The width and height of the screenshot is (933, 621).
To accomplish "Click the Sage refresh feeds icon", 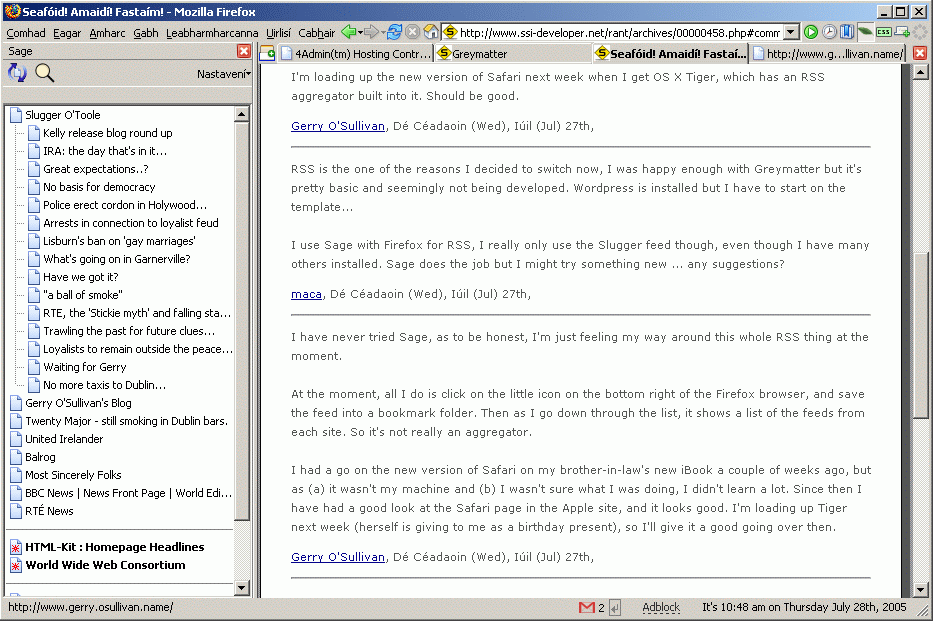I will coord(17,73).
